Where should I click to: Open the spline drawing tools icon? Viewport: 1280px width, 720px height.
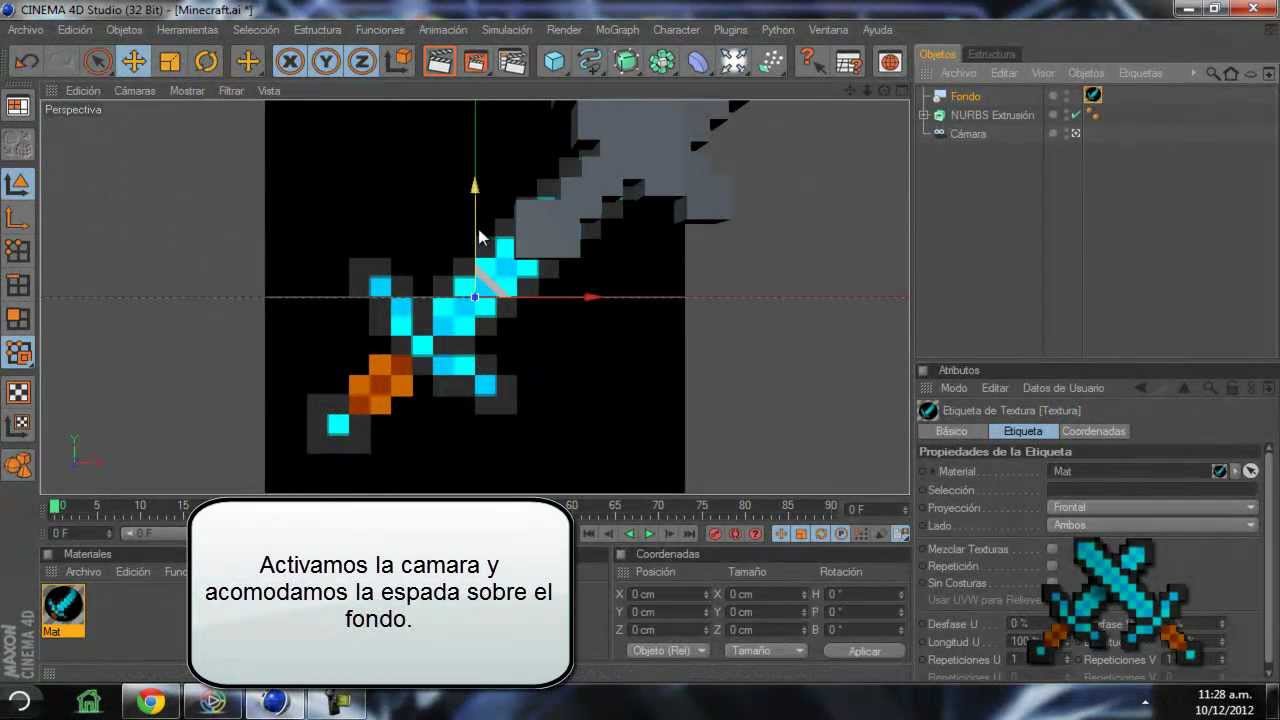(x=590, y=62)
